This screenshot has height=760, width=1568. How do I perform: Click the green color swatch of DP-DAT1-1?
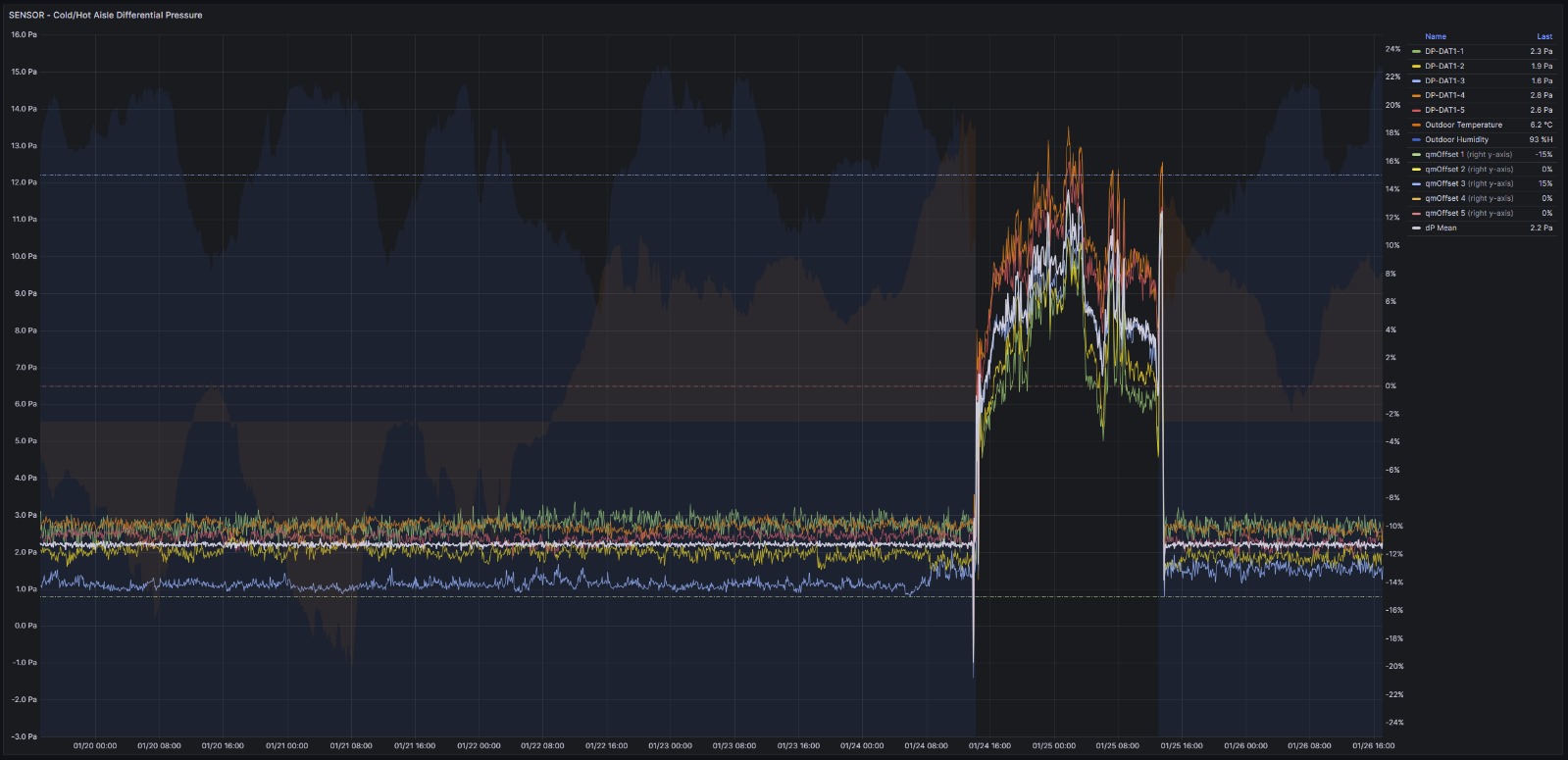(x=1416, y=51)
